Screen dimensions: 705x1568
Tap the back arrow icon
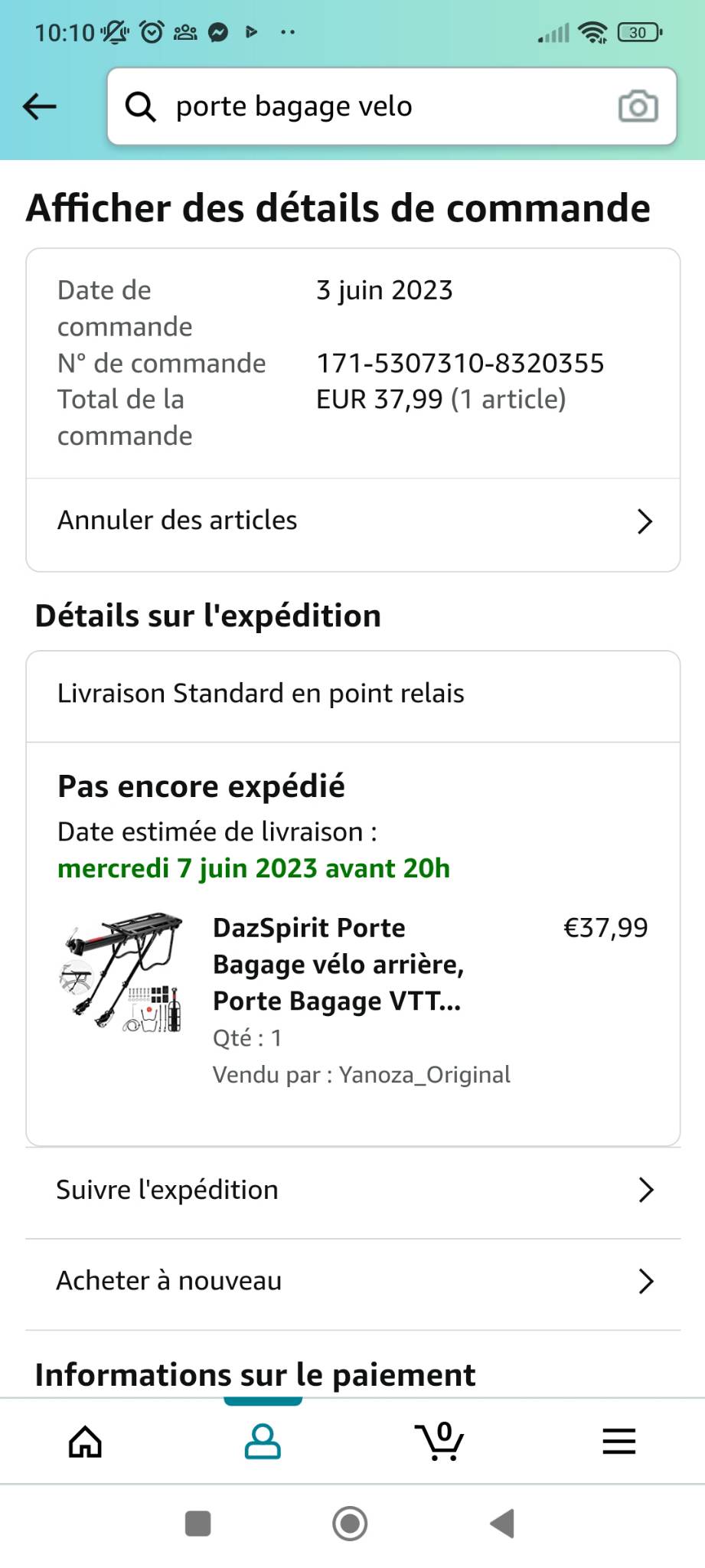pos(40,106)
